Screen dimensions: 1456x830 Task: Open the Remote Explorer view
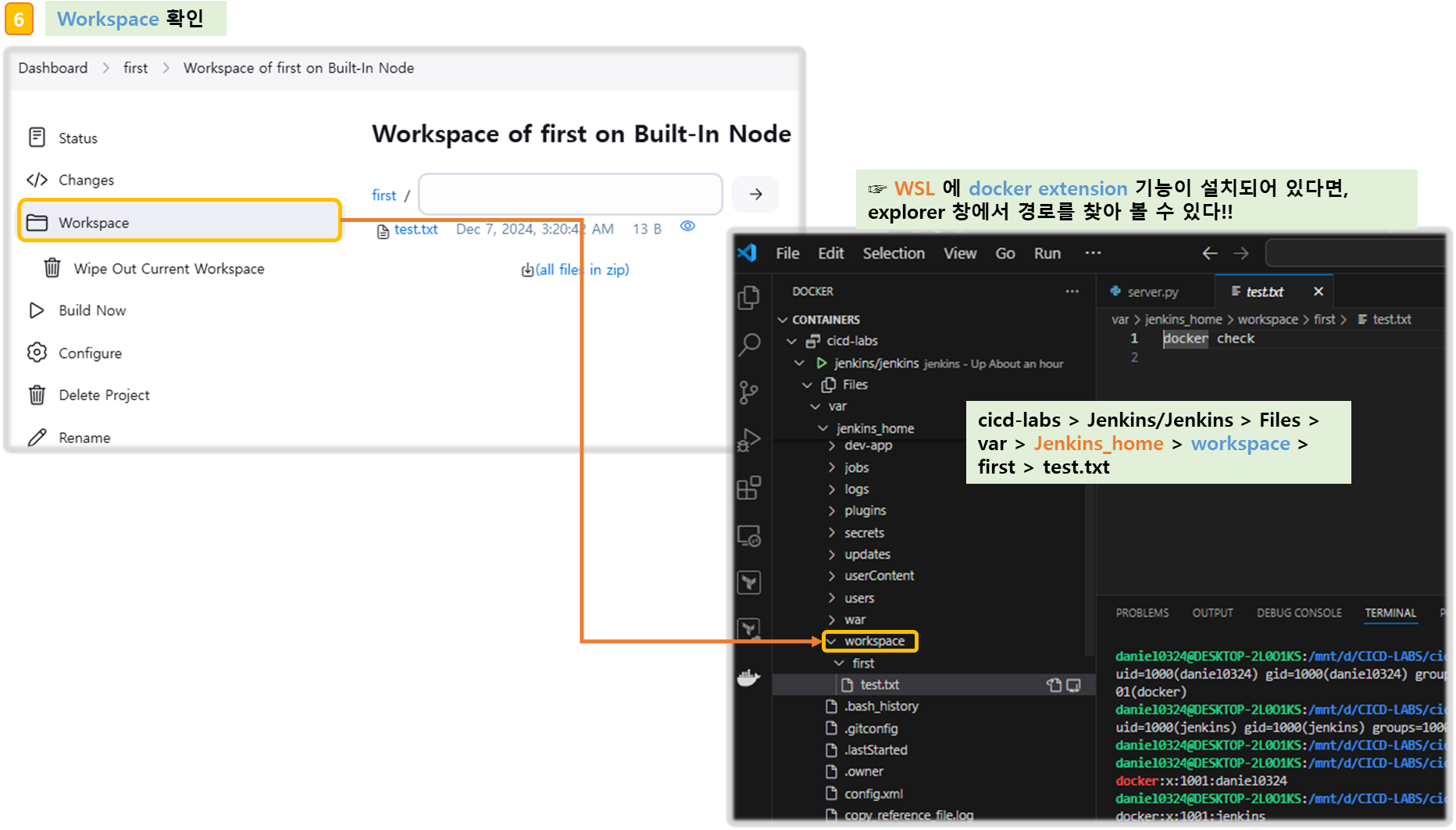pyautogui.click(x=749, y=536)
